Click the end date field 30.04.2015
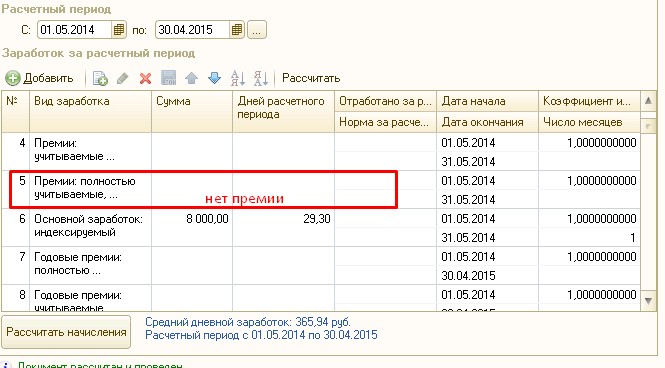Image resolution: width=665 pixels, height=368 pixels. [193, 30]
